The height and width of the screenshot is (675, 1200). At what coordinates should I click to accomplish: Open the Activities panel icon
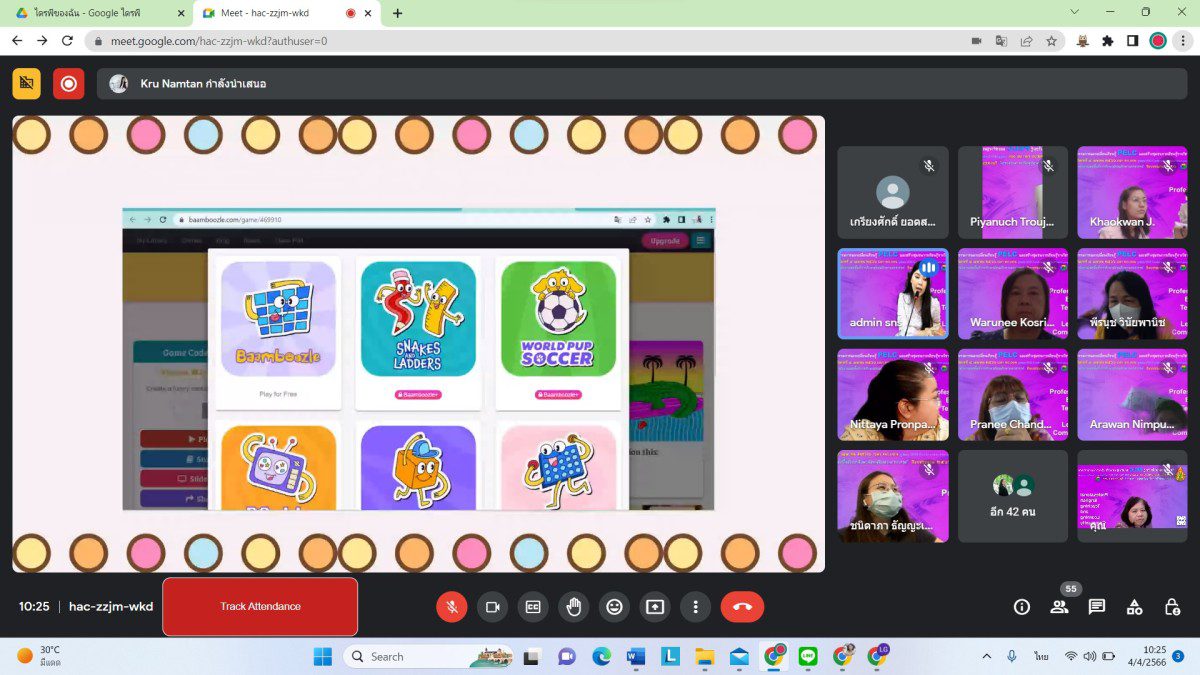pyautogui.click(x=1134, y=606)
